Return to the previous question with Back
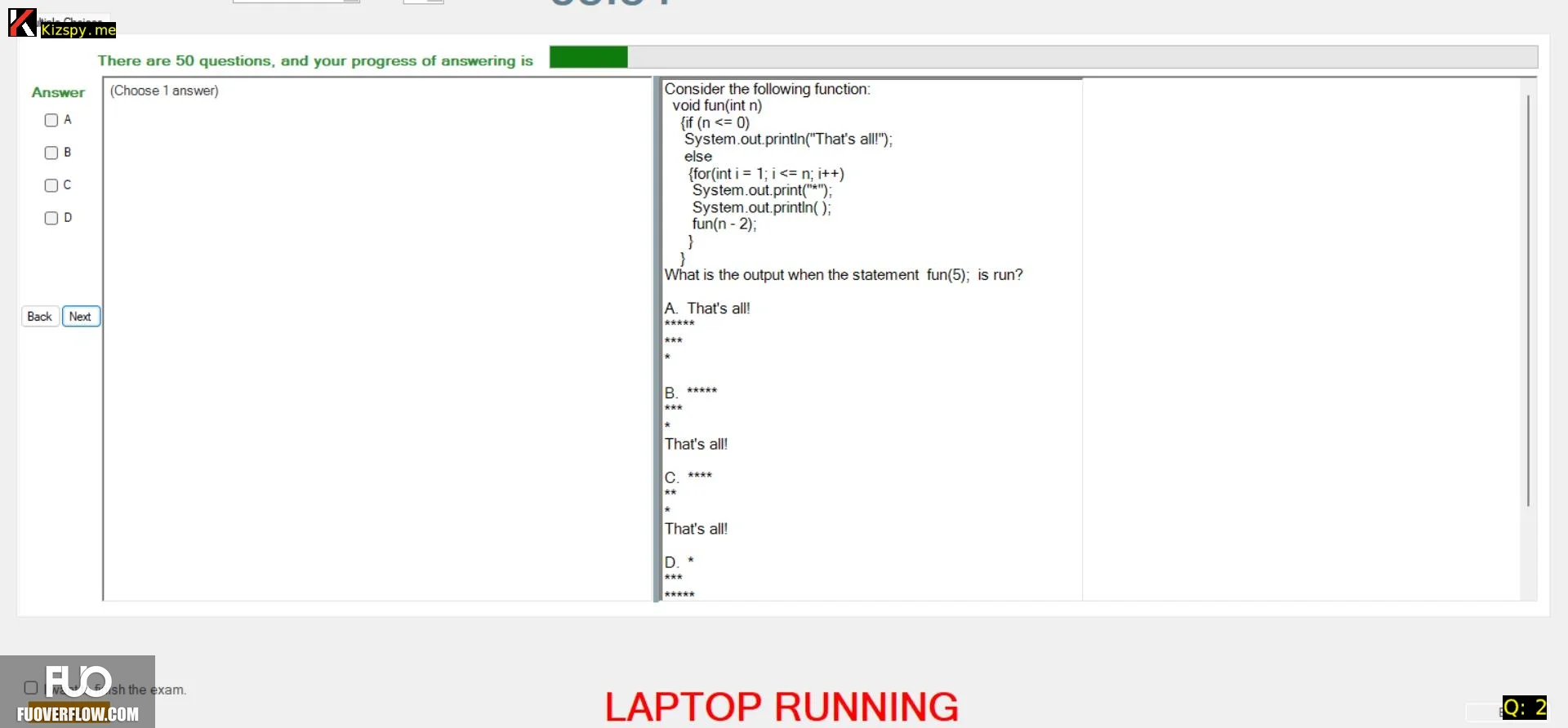This screenshot has height=728, width=1568. tap(40, 317)
